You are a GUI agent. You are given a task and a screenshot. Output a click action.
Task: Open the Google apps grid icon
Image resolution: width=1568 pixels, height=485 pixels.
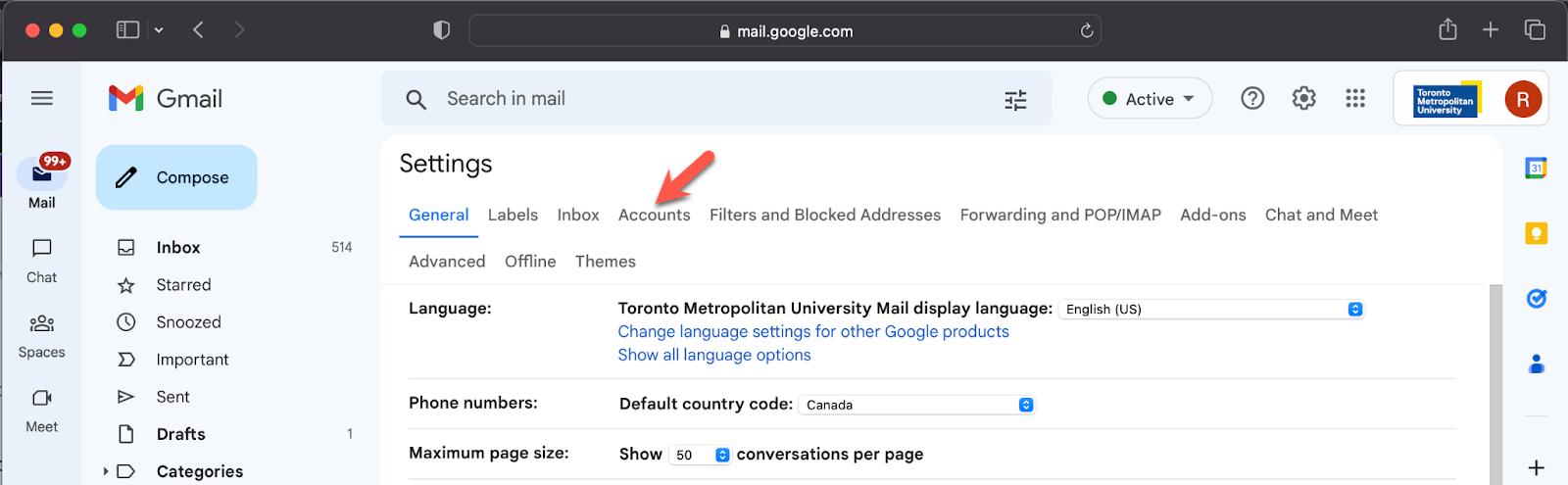point(1355,98)
